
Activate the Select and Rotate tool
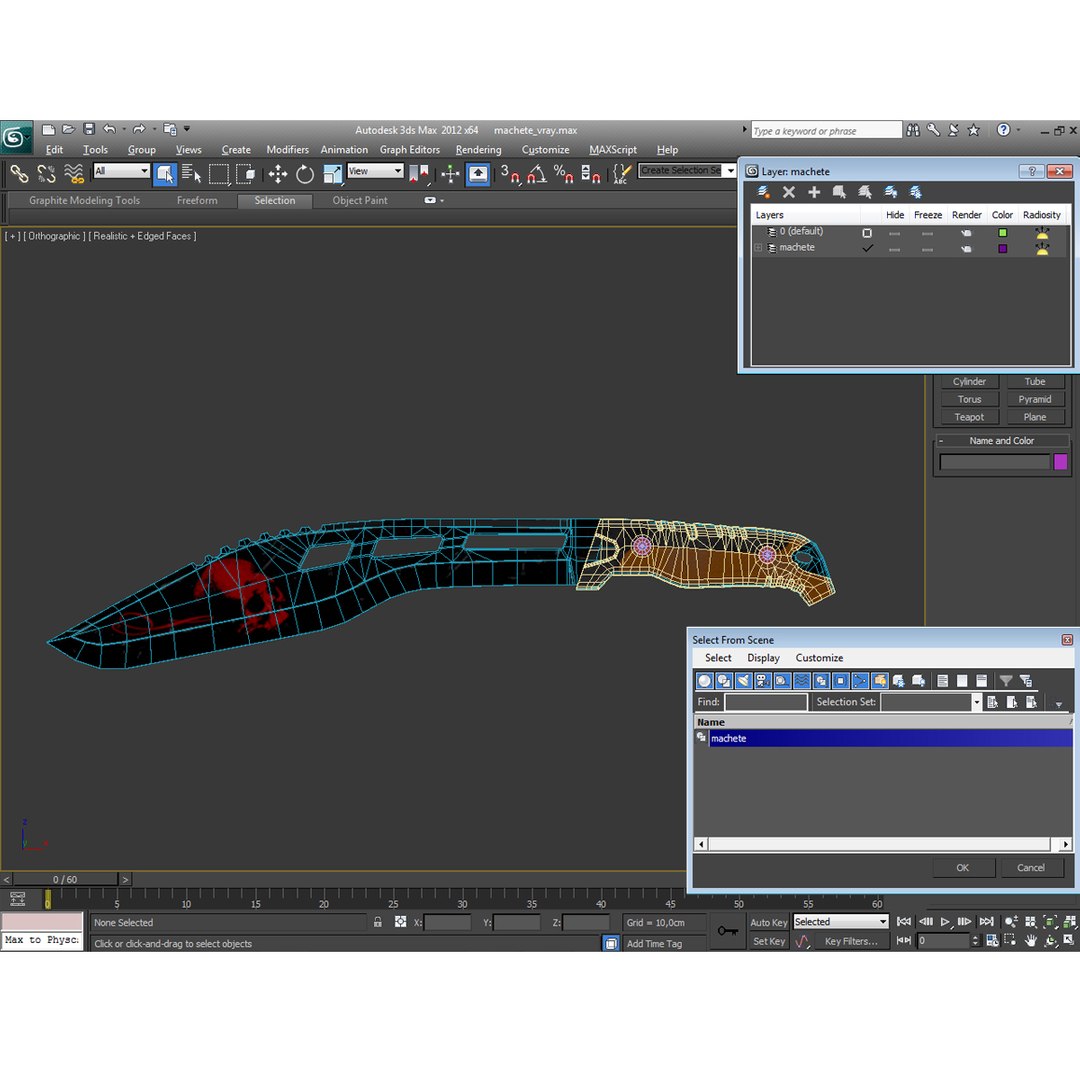(304, 174)
